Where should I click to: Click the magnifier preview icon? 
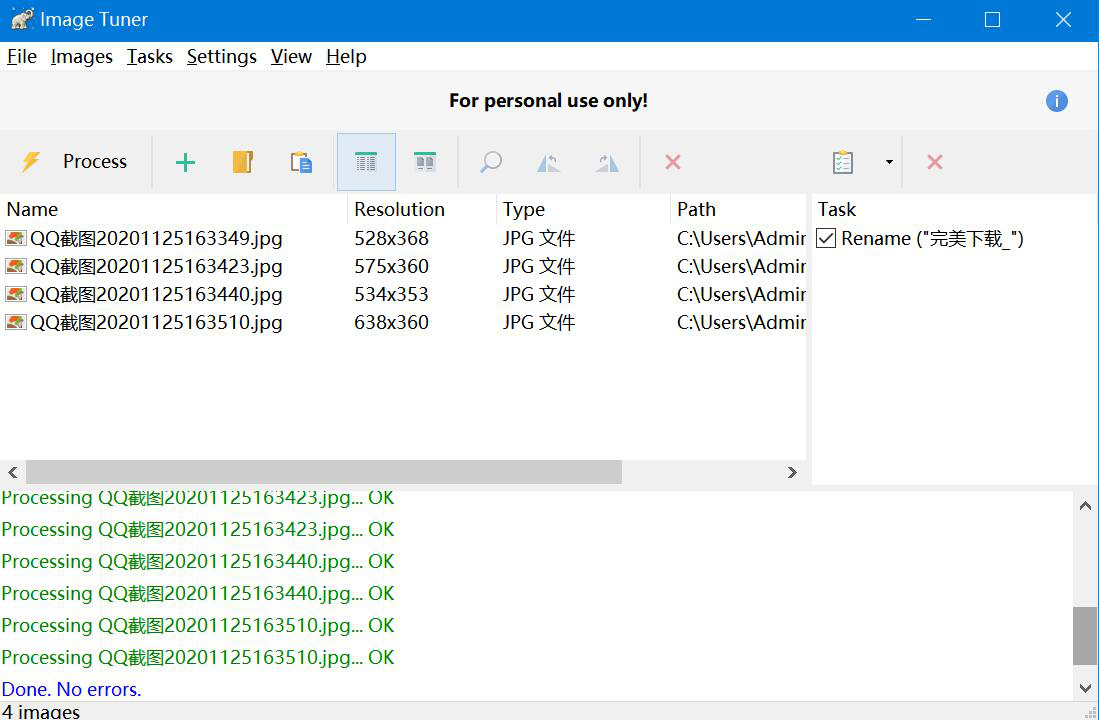pyautogui.click(x=490, y=162)
